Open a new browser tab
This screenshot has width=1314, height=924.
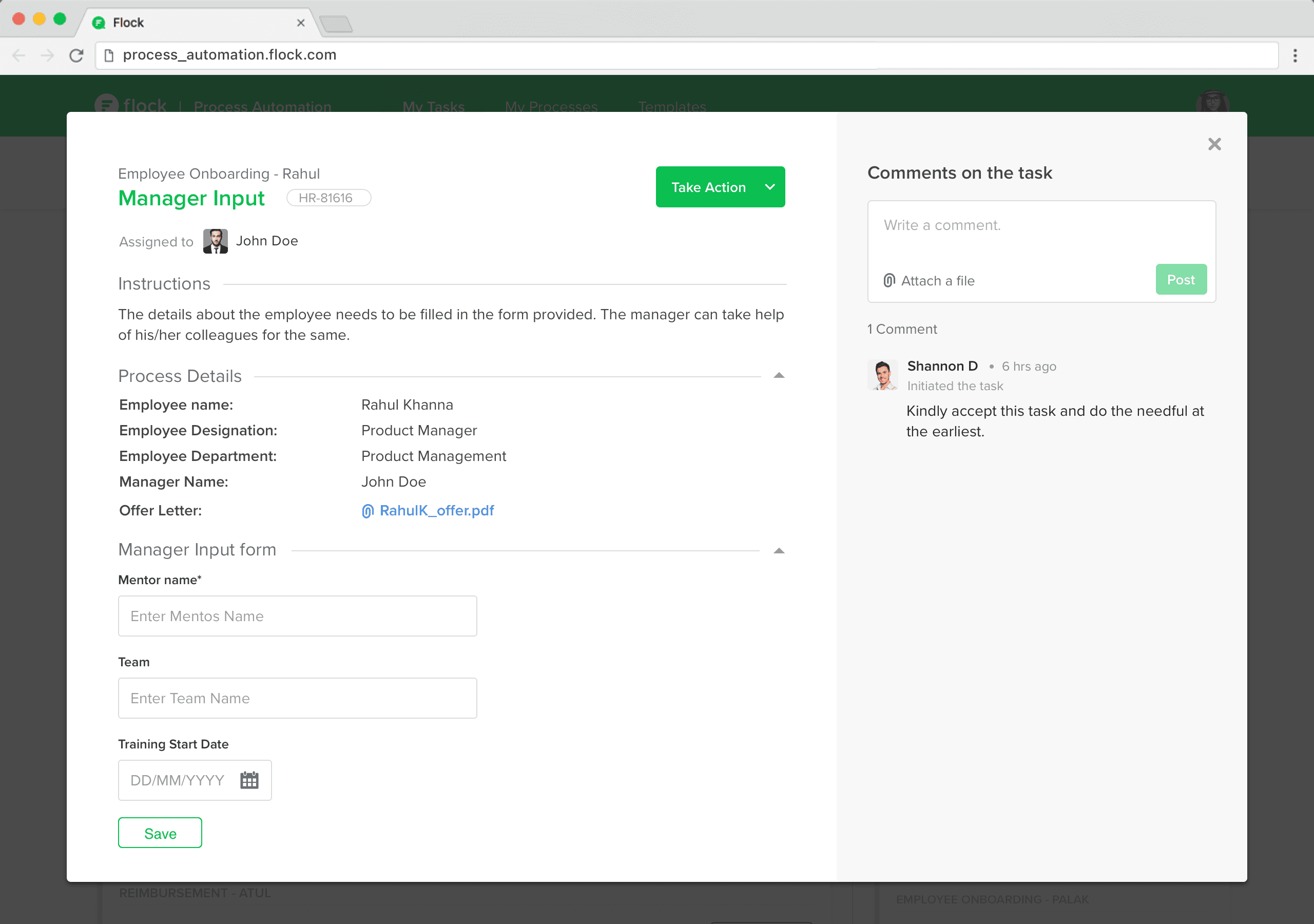click(336, 24)
